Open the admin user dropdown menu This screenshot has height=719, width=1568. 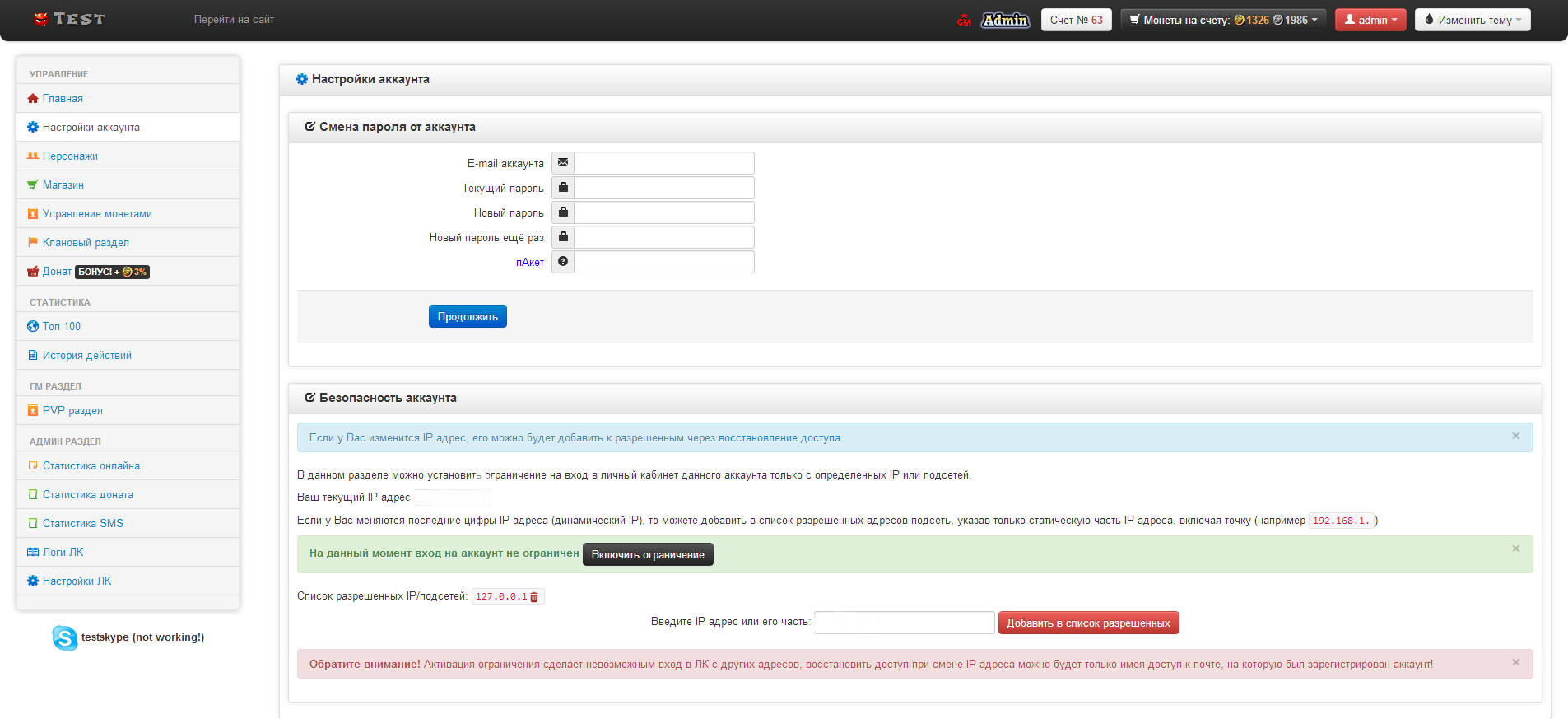(1370, 20)
